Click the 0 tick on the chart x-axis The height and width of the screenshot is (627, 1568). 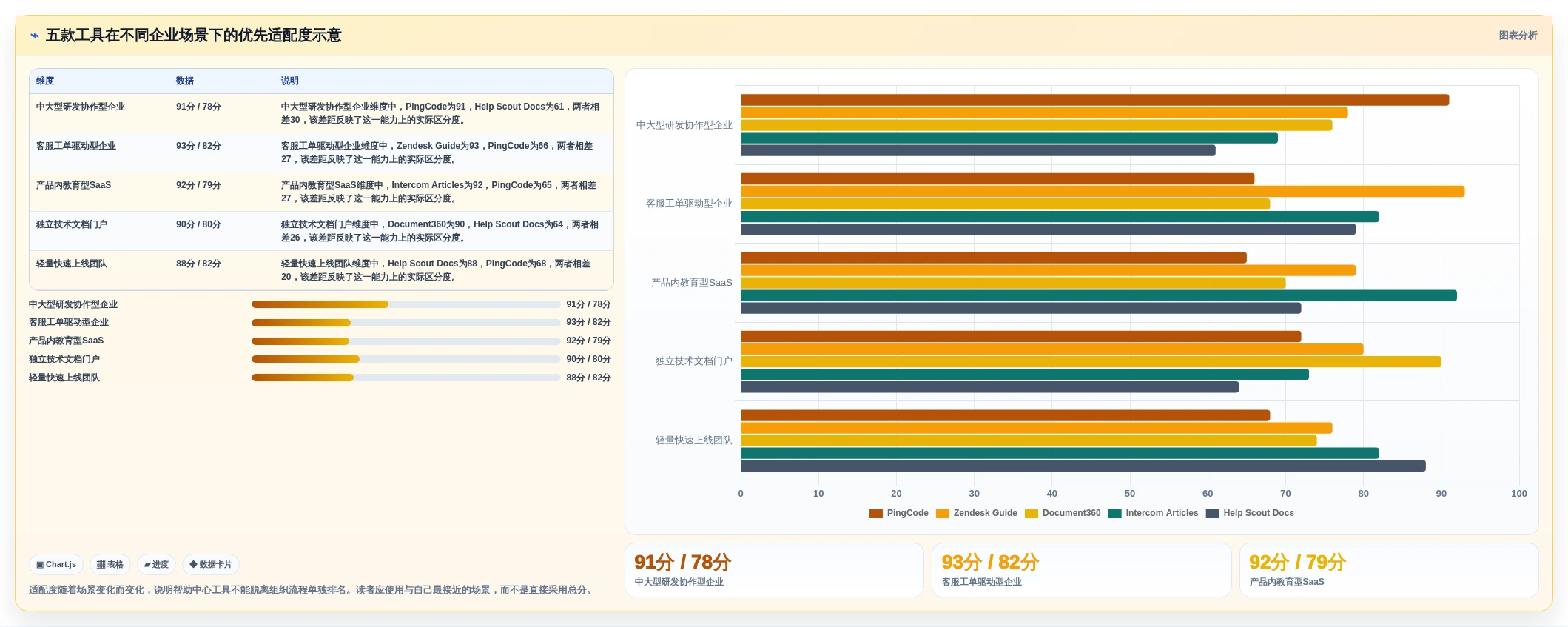pos(741,494)
